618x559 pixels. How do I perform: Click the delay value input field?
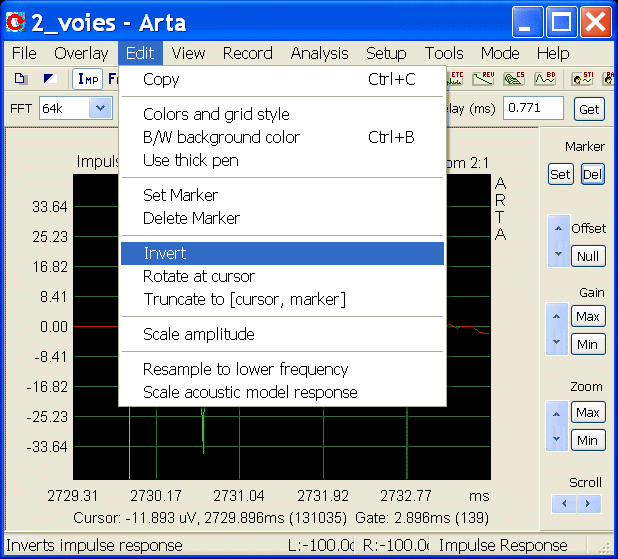(x=533, y=108)
